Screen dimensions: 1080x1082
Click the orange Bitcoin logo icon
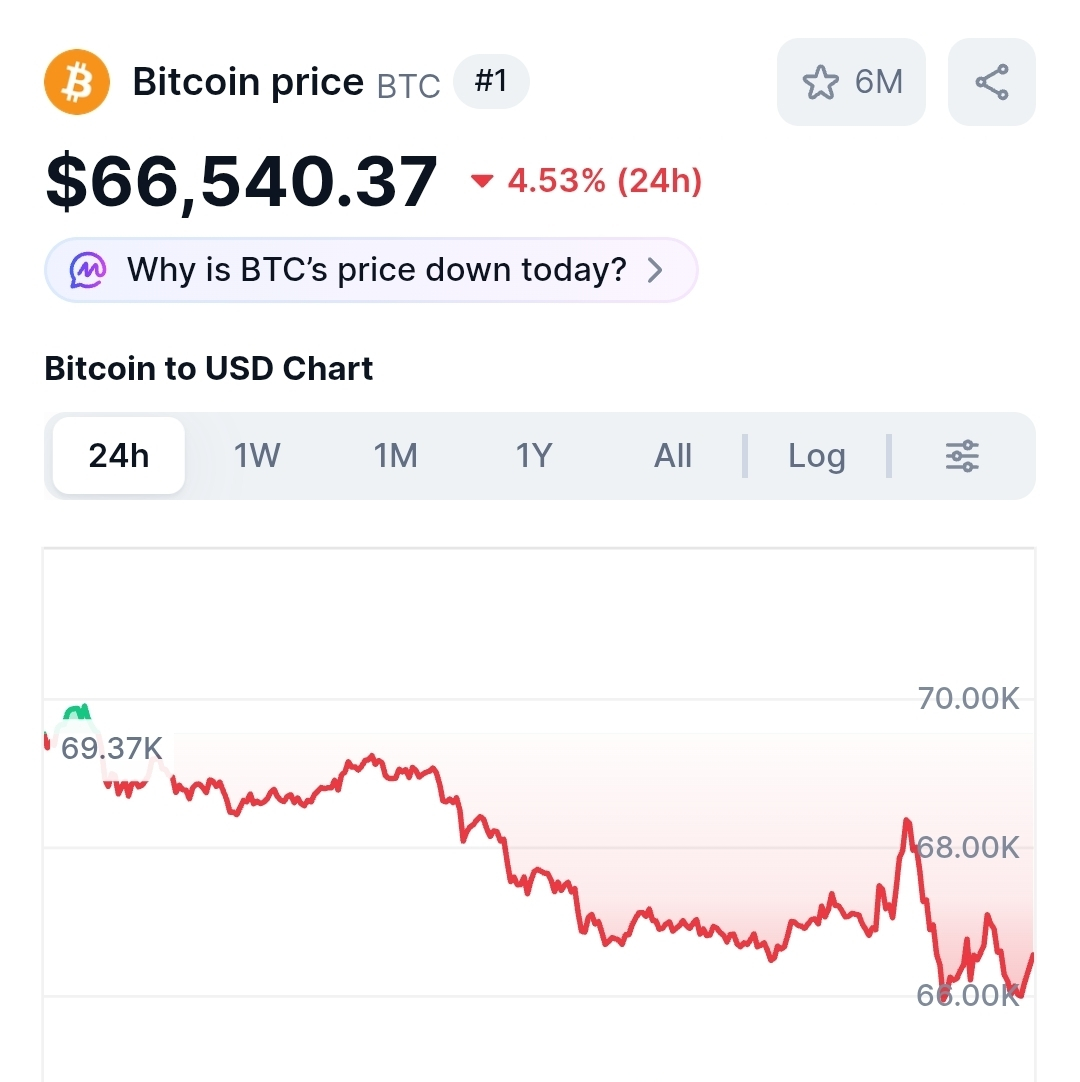click(x=76, y=82)
